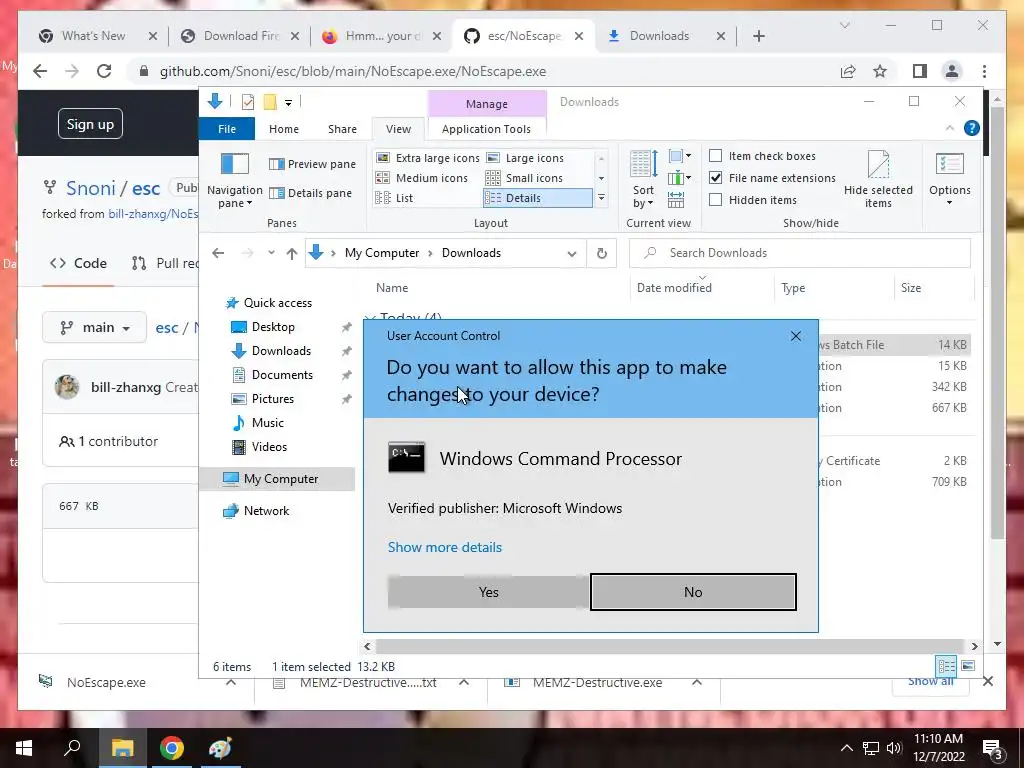1024x768 pixels.
Task: Refresh the Downloads folder view
Action: click(x=601, y=253)
